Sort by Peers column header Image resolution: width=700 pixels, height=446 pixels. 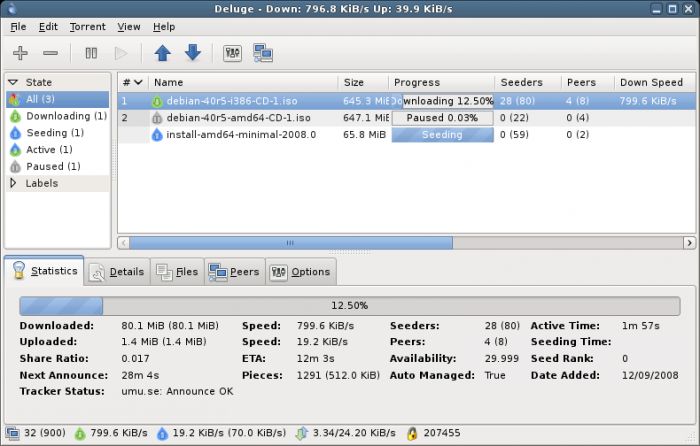[588, 82]
